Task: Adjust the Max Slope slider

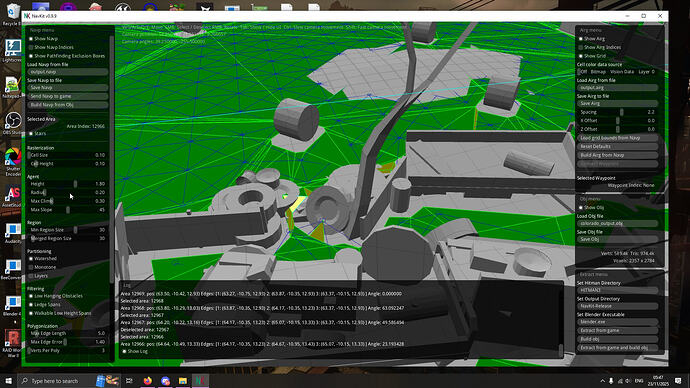Action: 67,210
